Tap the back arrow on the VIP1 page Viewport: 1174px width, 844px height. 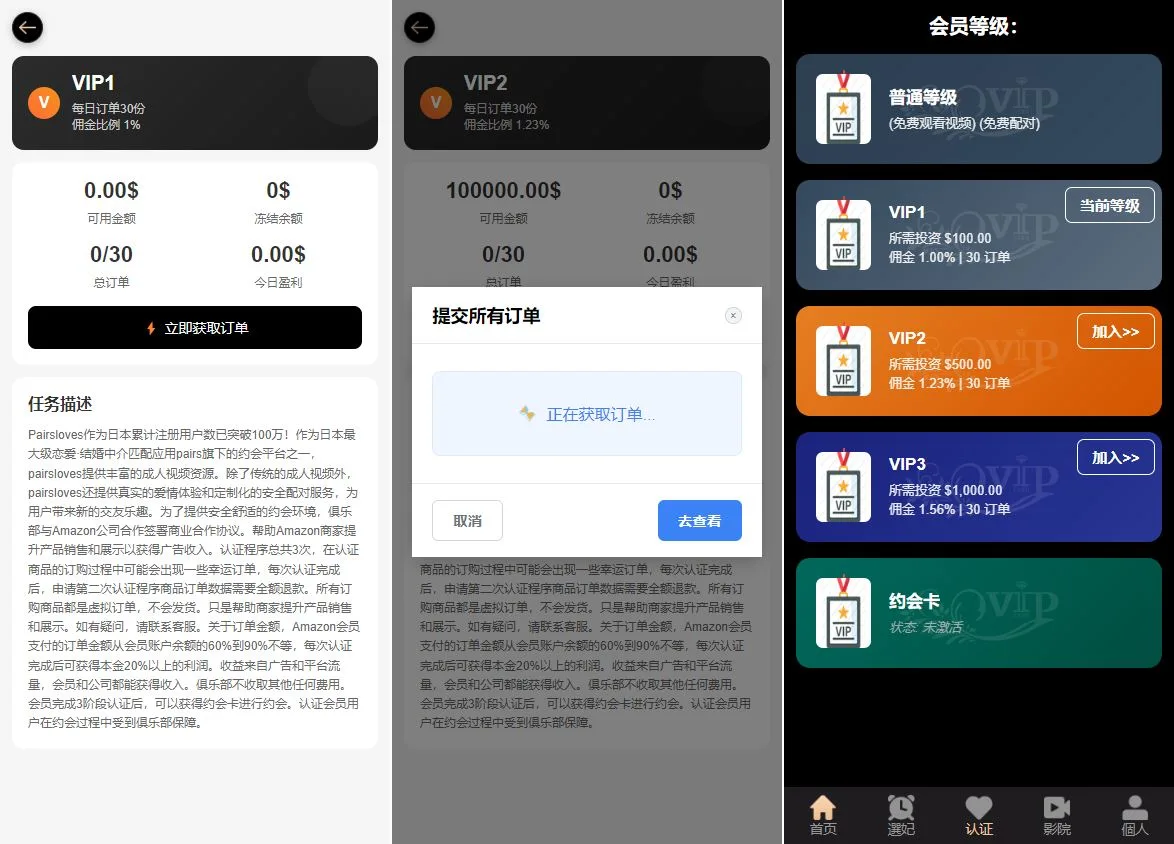coord(27,27)
